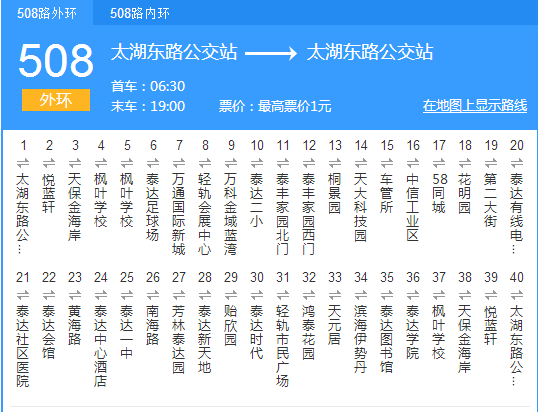Click the transfer icon above stop 14 天大科技园
The image size is (538, 412).
click(x=361, y=163)
